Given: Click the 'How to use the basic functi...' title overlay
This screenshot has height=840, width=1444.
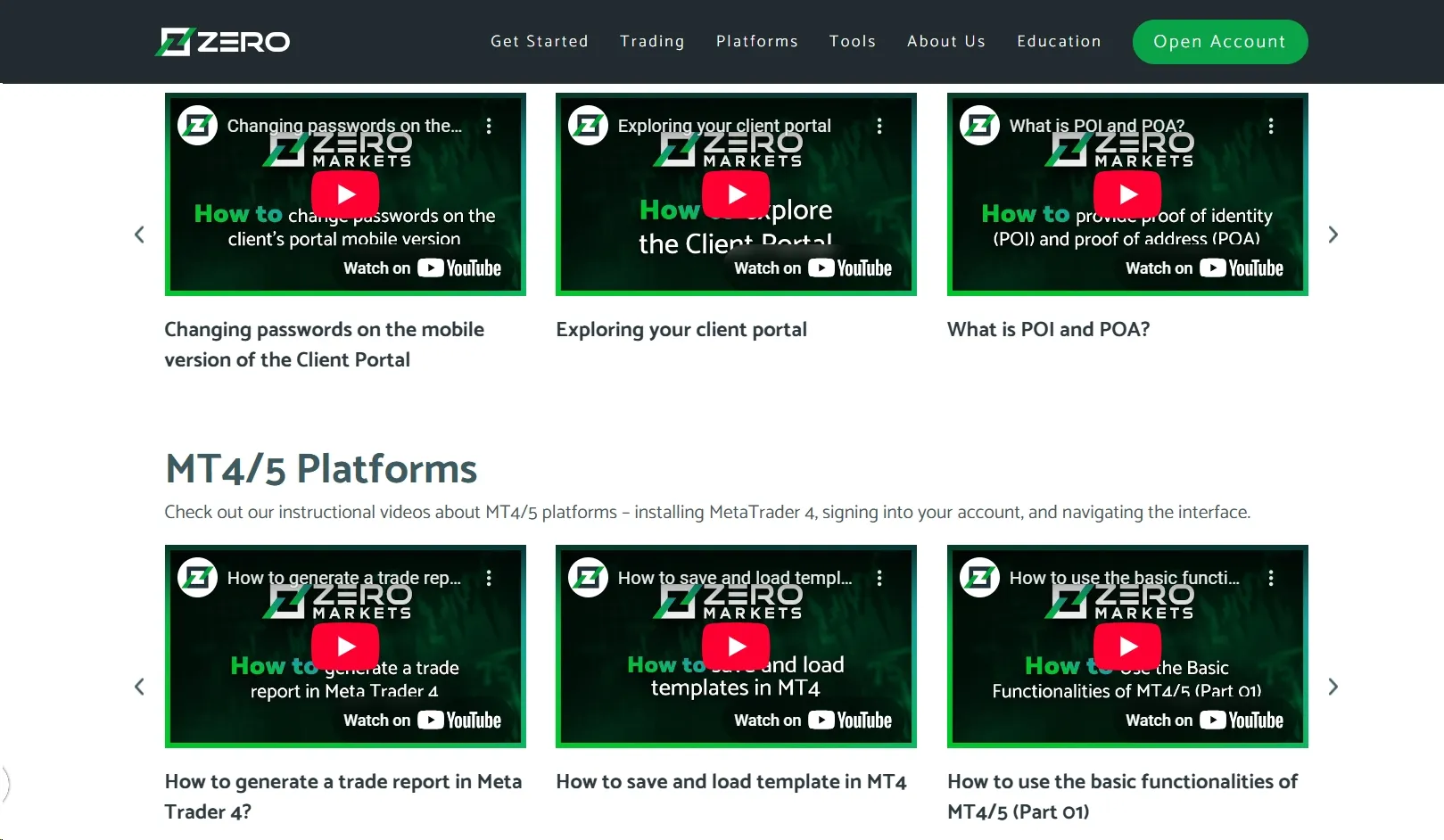Looking at the screenshot, I should (x=1125, y=578).
